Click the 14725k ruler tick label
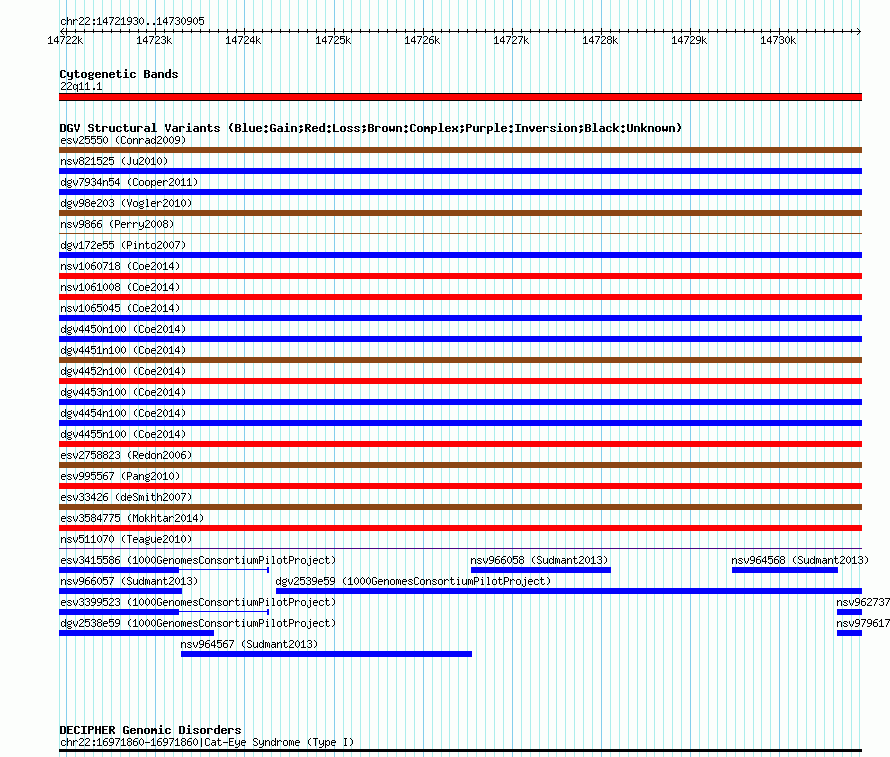Viewport: 890px width, 757px height. click(333, 40)
